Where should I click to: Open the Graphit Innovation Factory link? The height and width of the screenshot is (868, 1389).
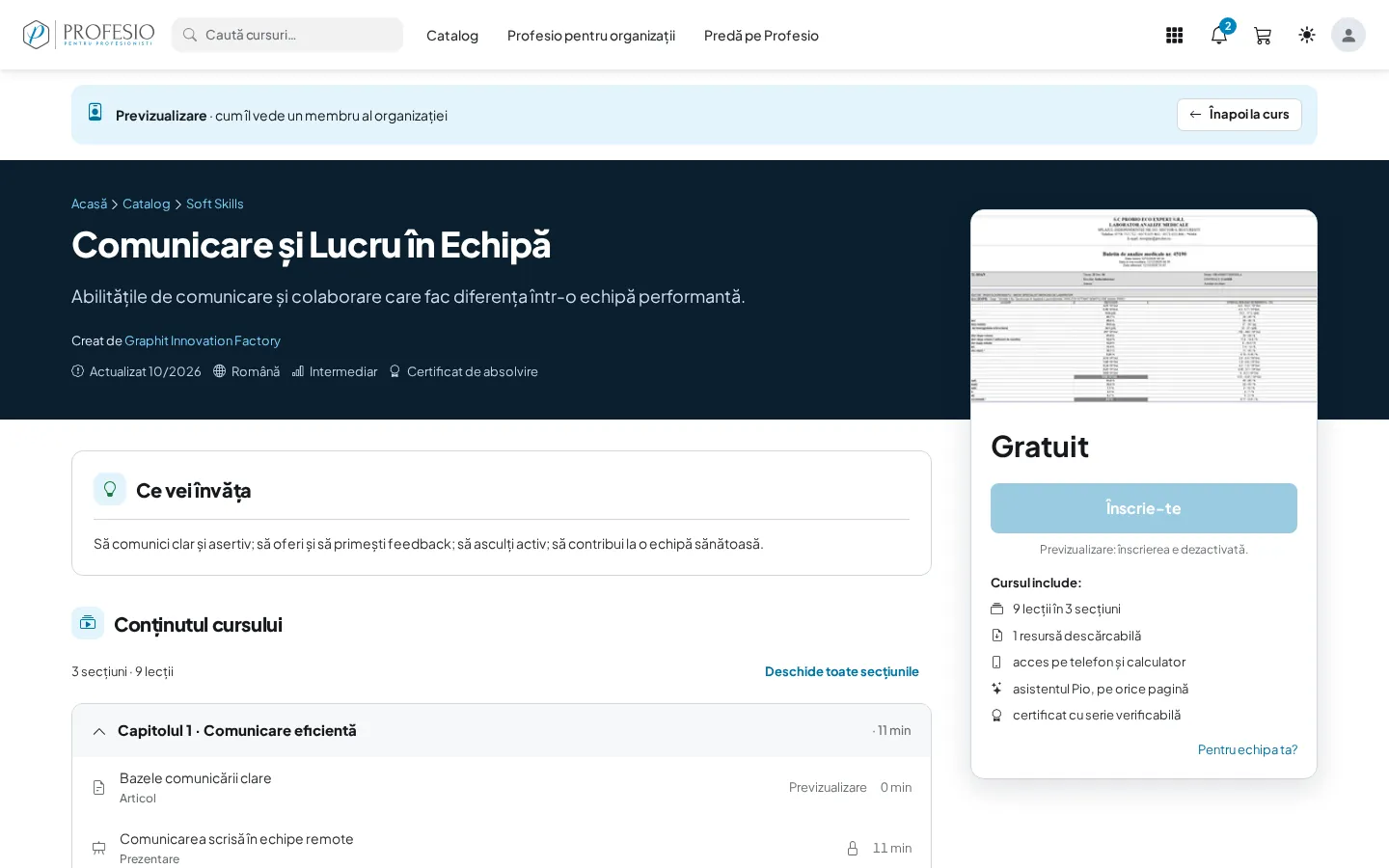click(203, 340)
